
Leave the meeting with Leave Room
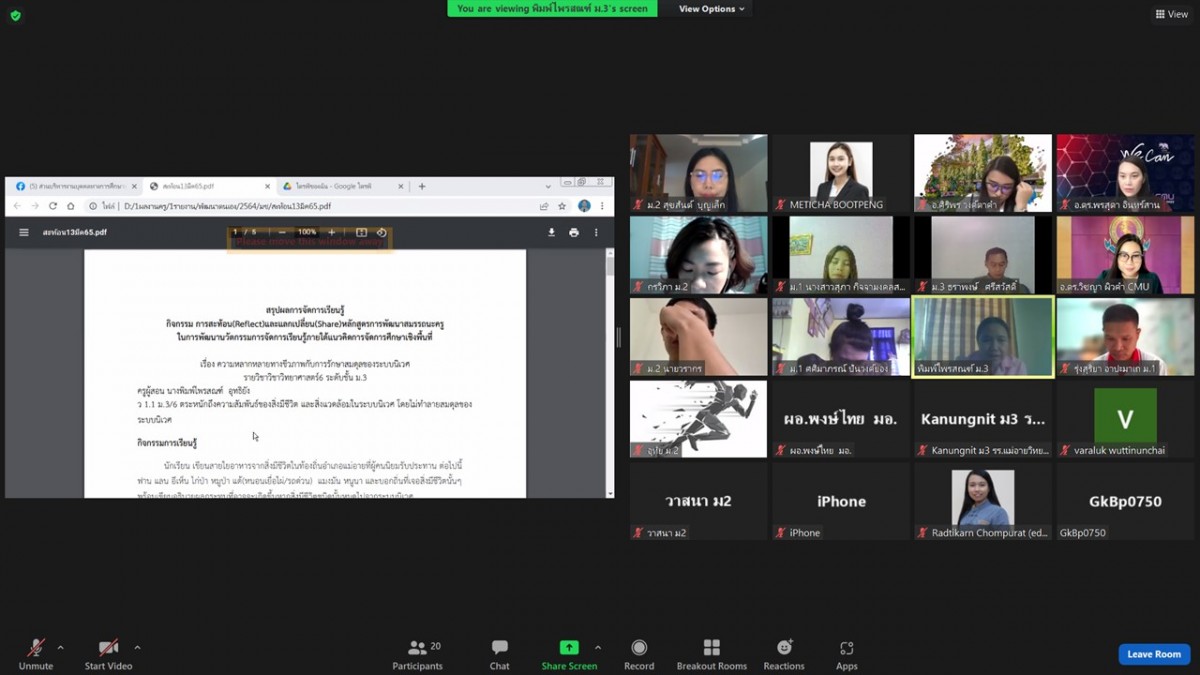pyautogui.click(x=1154, y=654)
